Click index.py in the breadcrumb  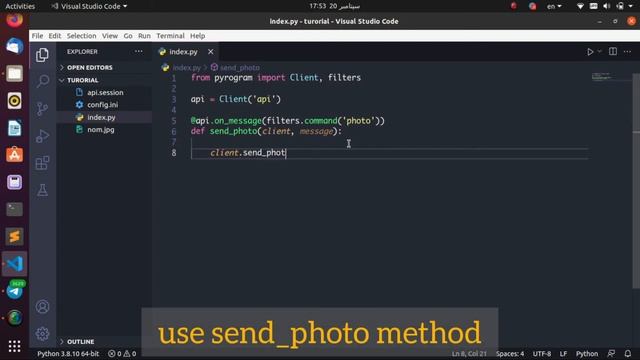(187, 67)
